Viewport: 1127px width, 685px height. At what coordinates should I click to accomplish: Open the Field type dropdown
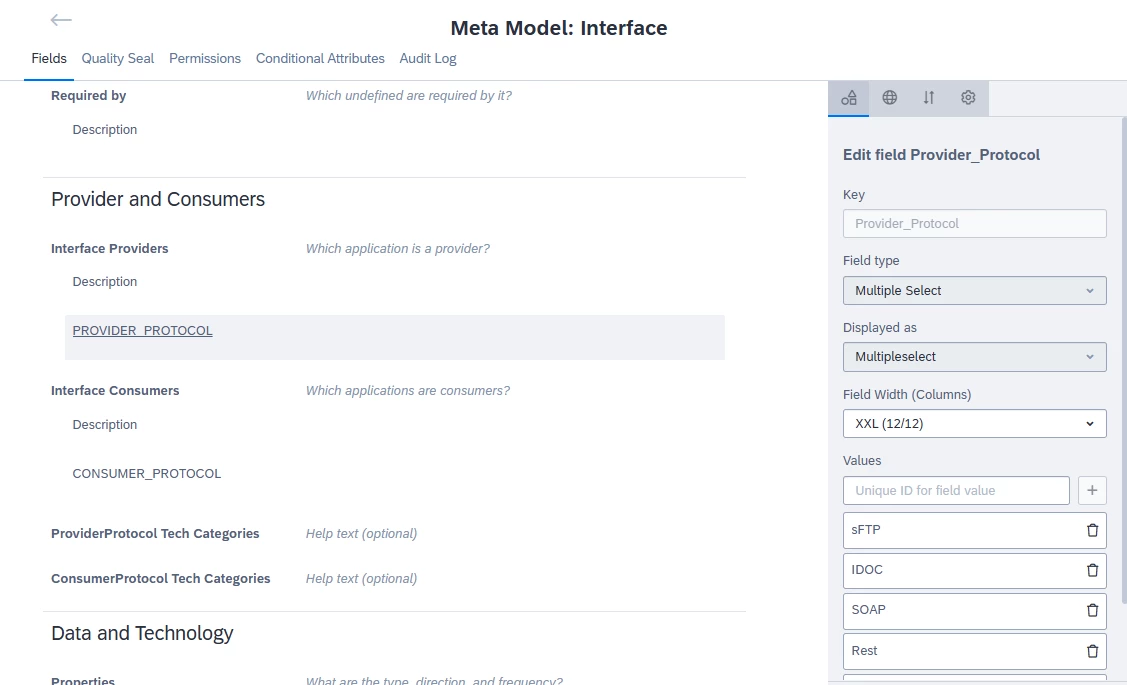point(974,290)
